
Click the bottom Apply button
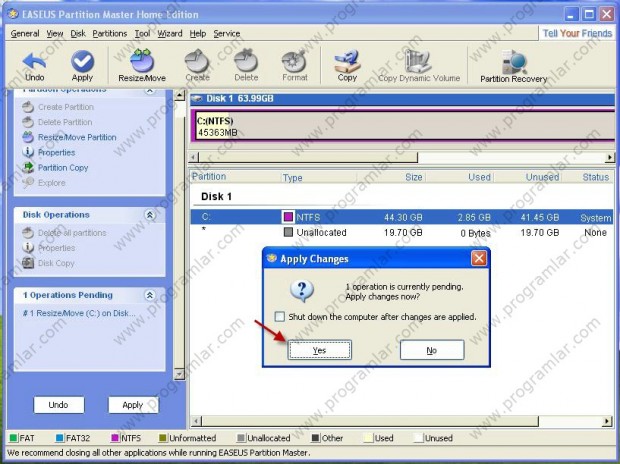click(x=133, y=405)
